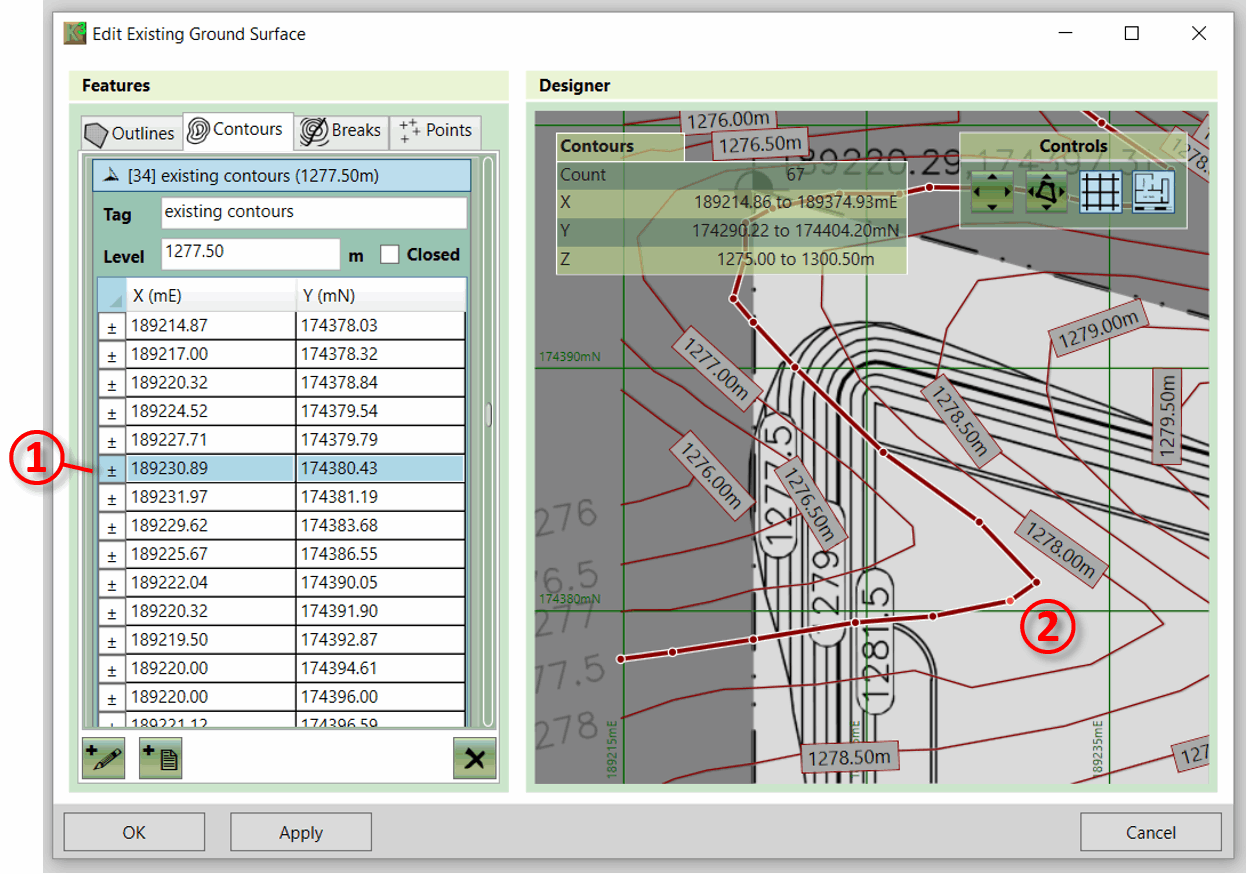The height and width of the screenshot is (874, 1247).
Task: Click the ± button beside Y 174394.61
Action: click(x=112, y=669)
